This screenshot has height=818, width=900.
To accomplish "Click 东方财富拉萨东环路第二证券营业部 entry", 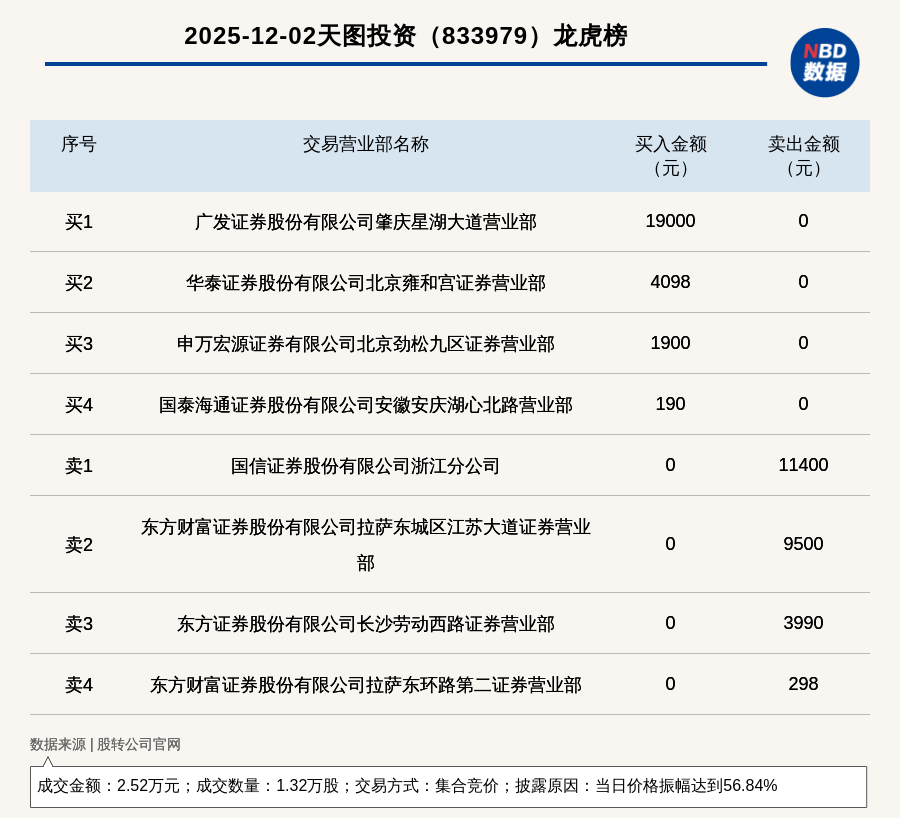I will (365, 685).
